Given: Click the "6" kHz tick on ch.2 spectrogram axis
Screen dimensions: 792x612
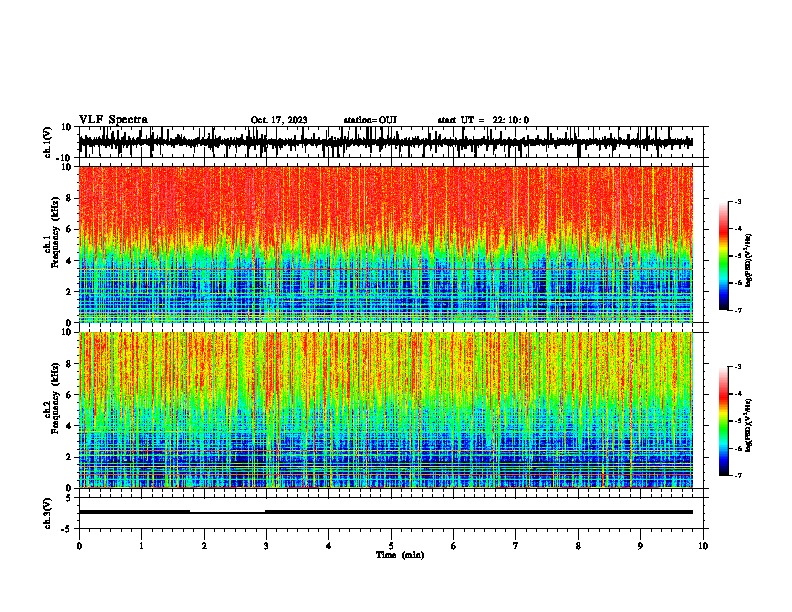Looking at the screenshot, I should click(70, 395).
